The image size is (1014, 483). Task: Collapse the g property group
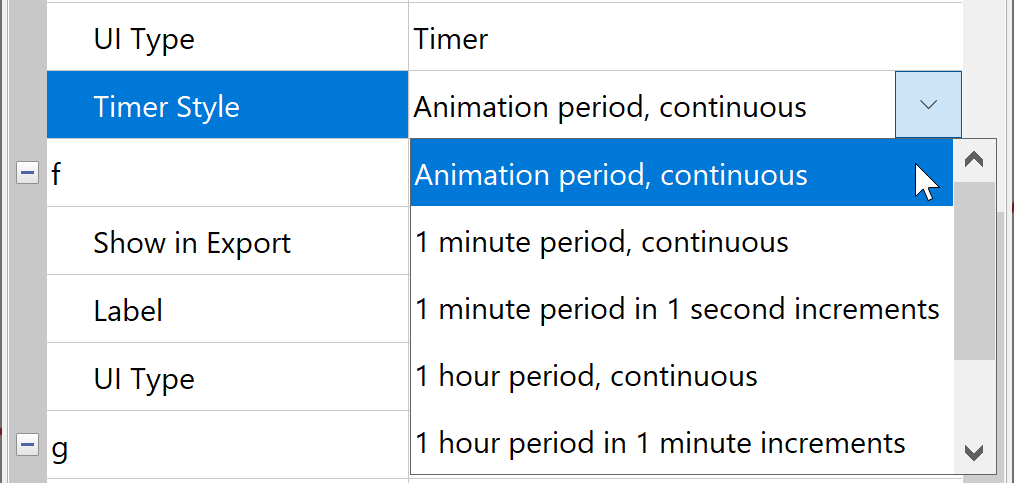(27, 445)
